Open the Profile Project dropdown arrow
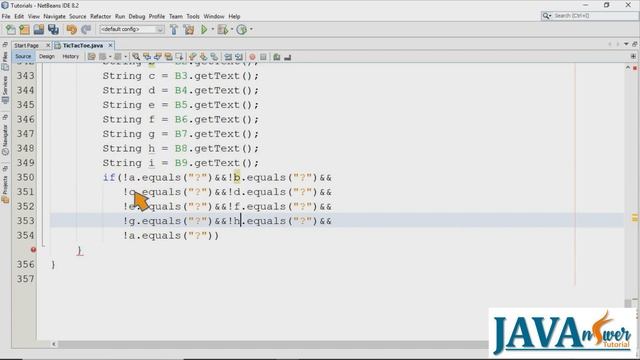 pos(251,29)
